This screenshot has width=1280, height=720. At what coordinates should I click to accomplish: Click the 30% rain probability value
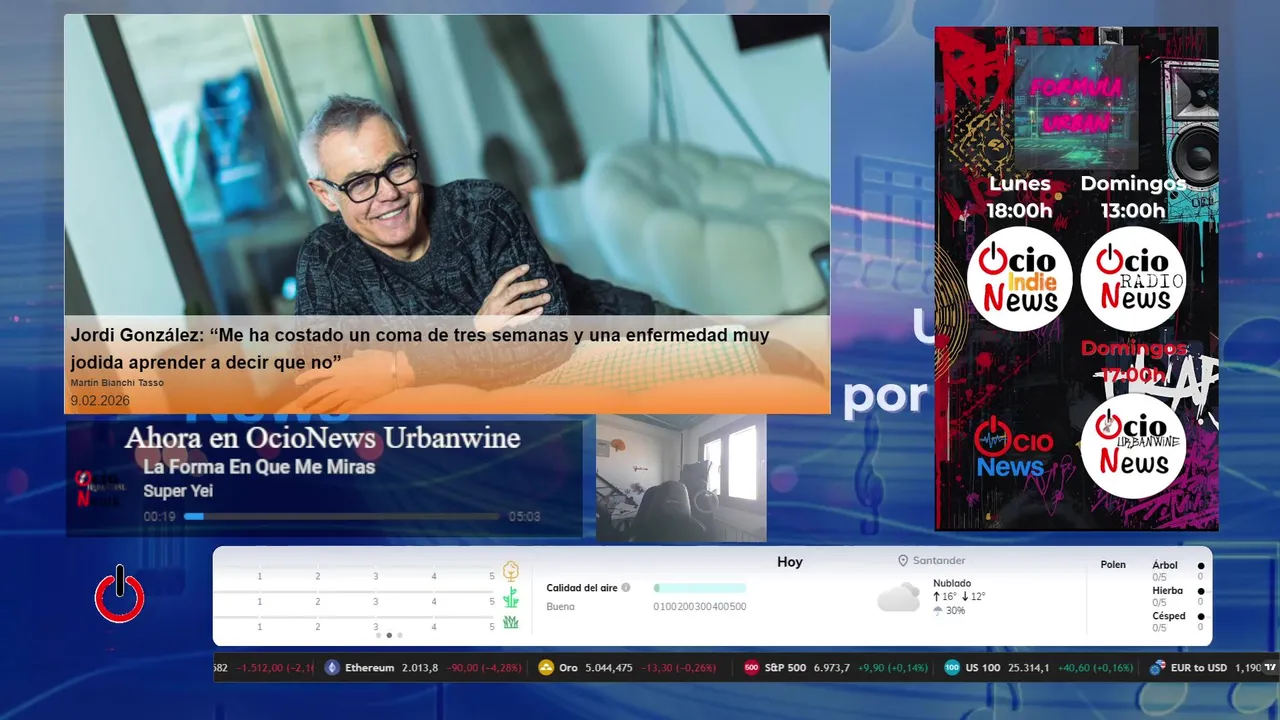click(955, 611)
